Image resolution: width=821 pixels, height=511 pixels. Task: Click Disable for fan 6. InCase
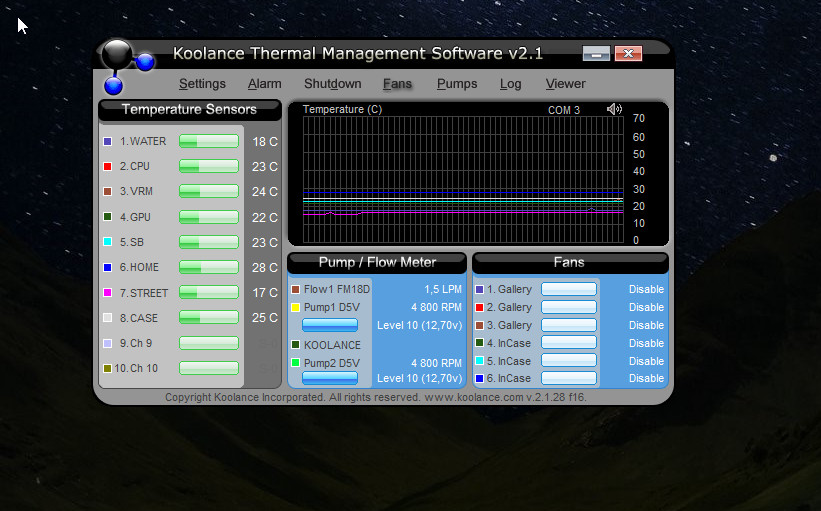pyautogui.click(x=646, y=378)
